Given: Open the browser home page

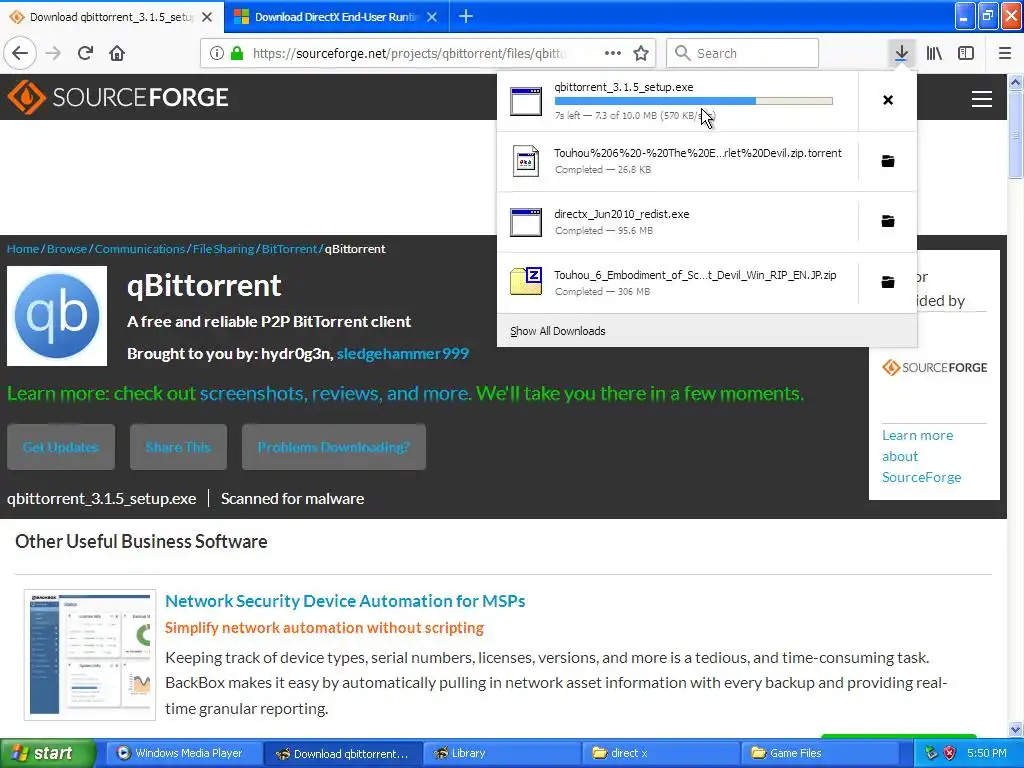Looking at the screenshot, I should point(117,53).
